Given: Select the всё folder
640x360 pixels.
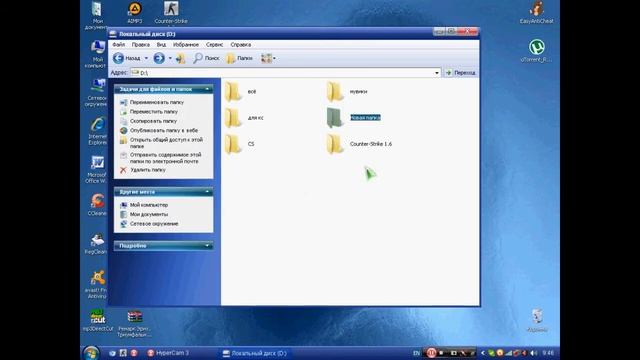Looking at the screenshot, I should tap(240, 91).
